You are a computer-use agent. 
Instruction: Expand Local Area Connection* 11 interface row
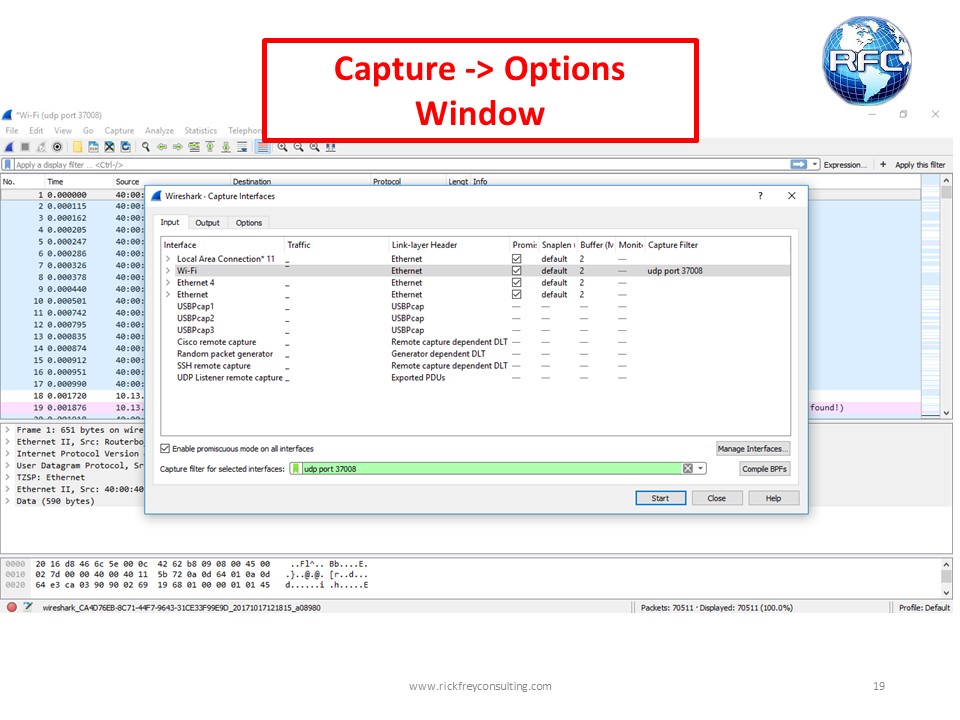(x=168, y=259)
